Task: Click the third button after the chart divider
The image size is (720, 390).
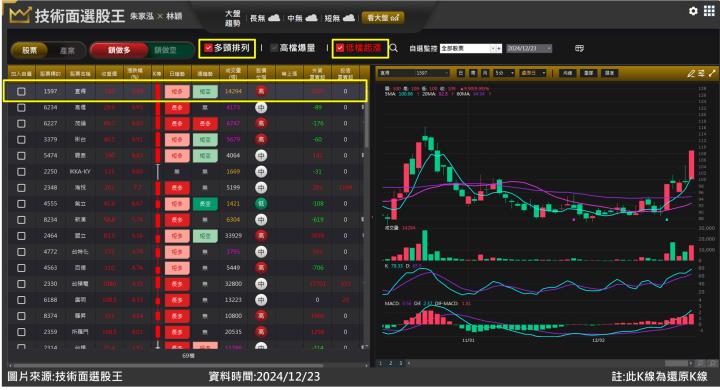Action: point(609,73)
